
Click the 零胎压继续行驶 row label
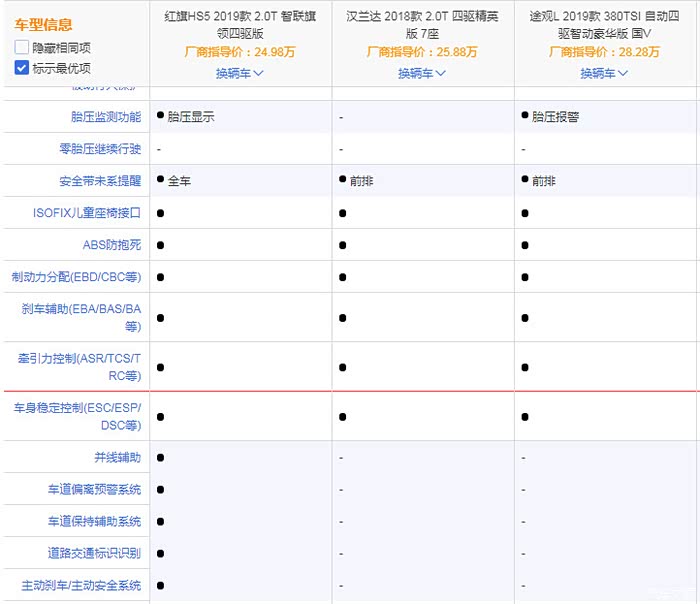[x=100, y=149]
